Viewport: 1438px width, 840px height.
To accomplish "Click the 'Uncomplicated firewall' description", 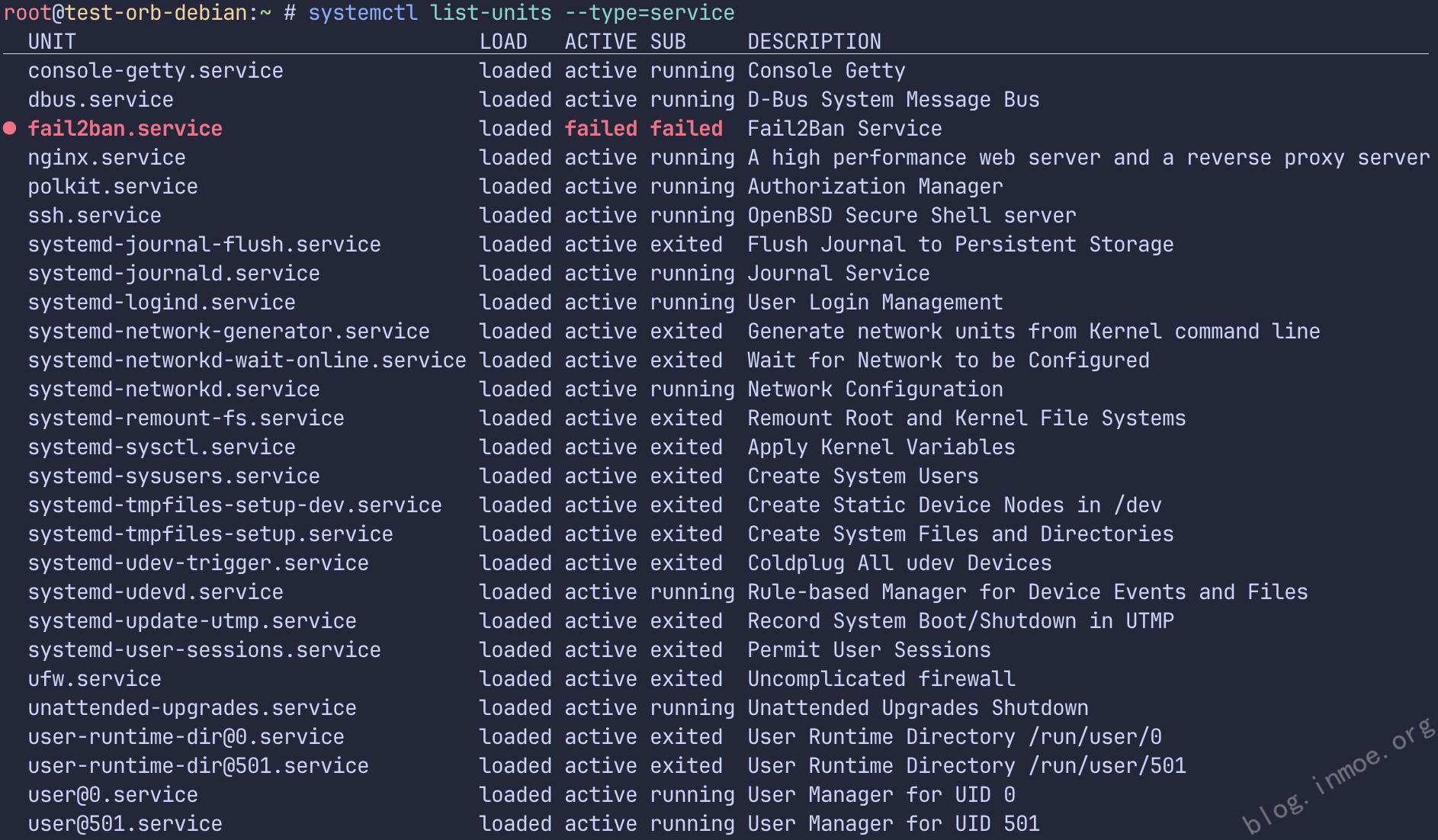I will pos(881,679).
